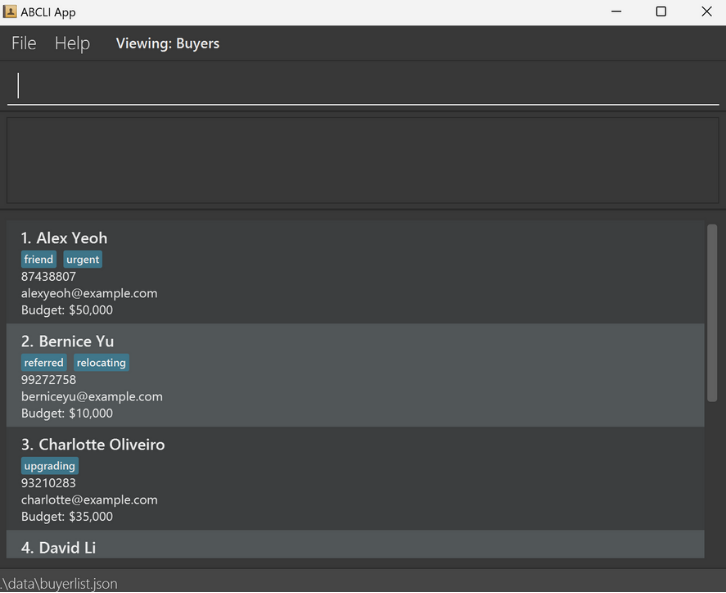Click Charlotte's phone number 93210283

click(48, 483)
